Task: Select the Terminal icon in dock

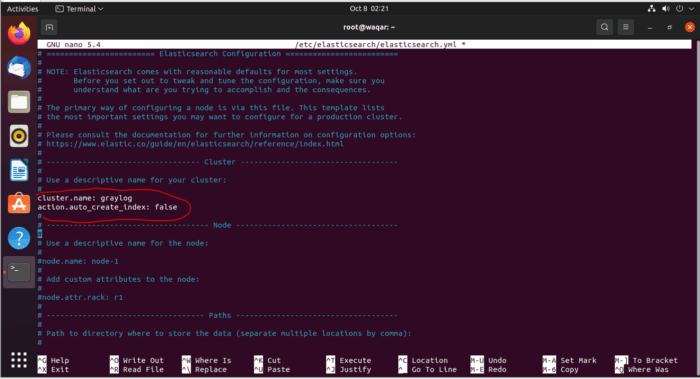Action: pos(19,272)
